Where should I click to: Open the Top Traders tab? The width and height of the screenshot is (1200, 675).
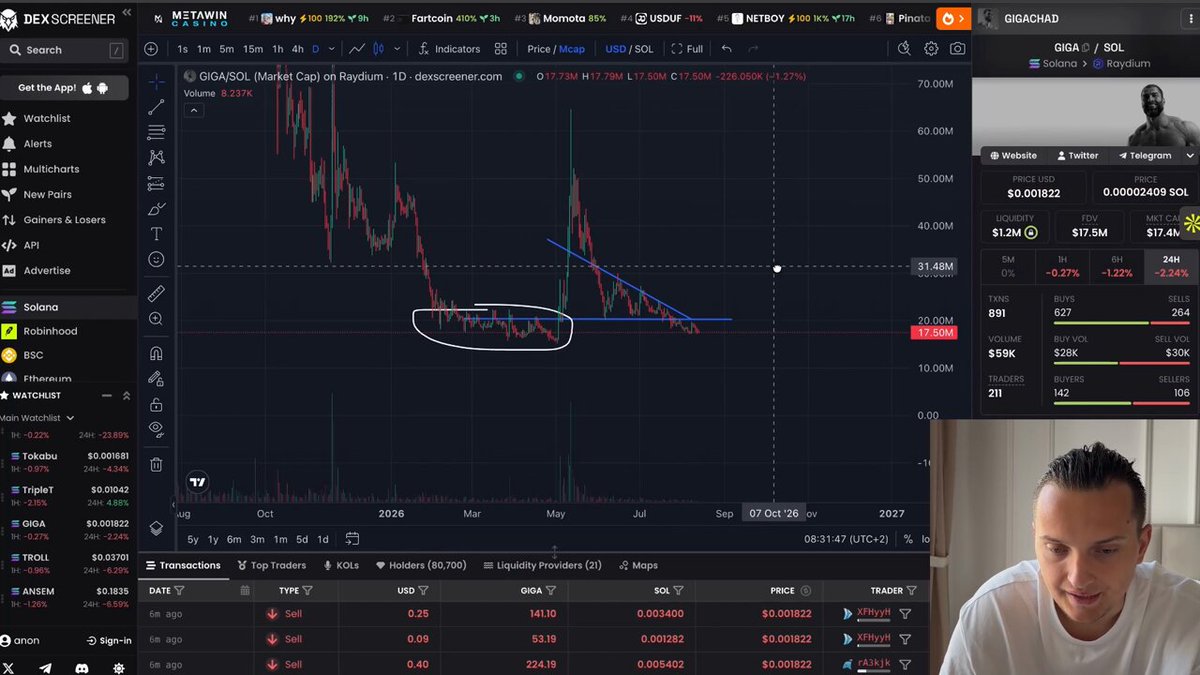pyautogui.click(x=271, y=565)
